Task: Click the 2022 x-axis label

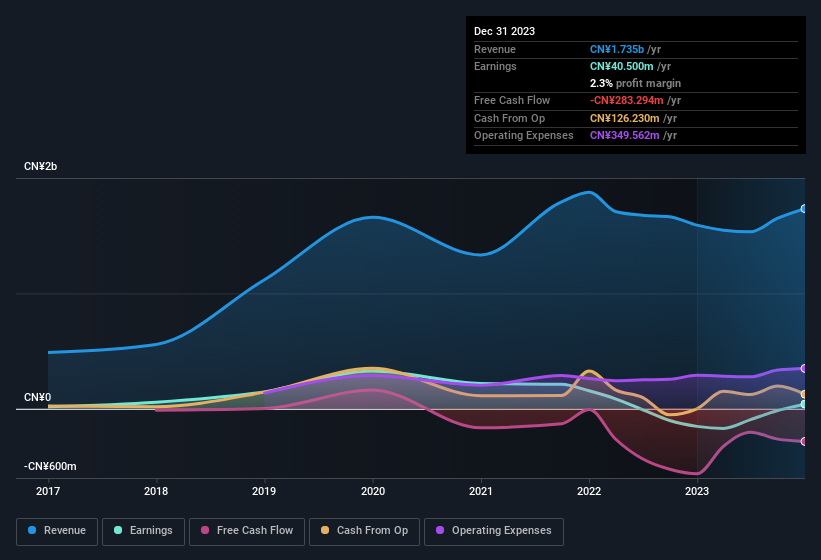Action: 589,491
